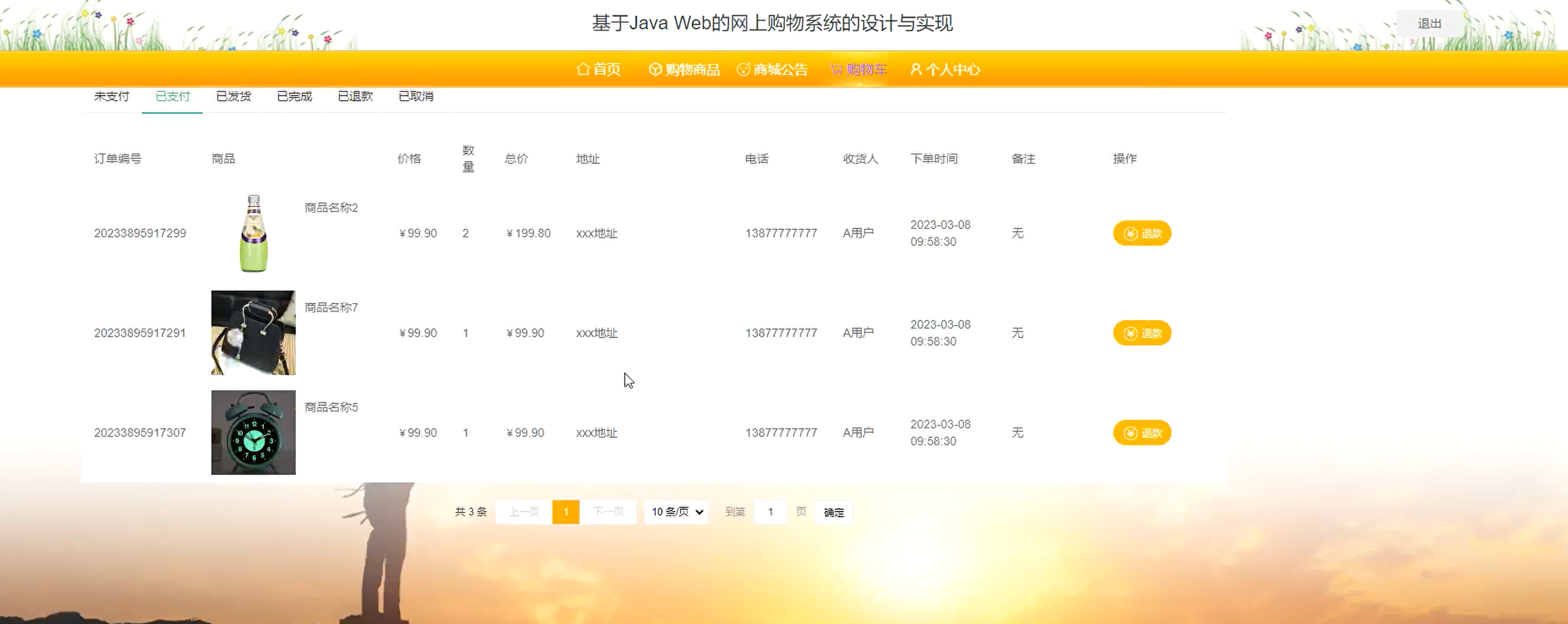Show the 已取消 orders tab
Viewport: 1568px width, 624px height.
coord(416,96)
